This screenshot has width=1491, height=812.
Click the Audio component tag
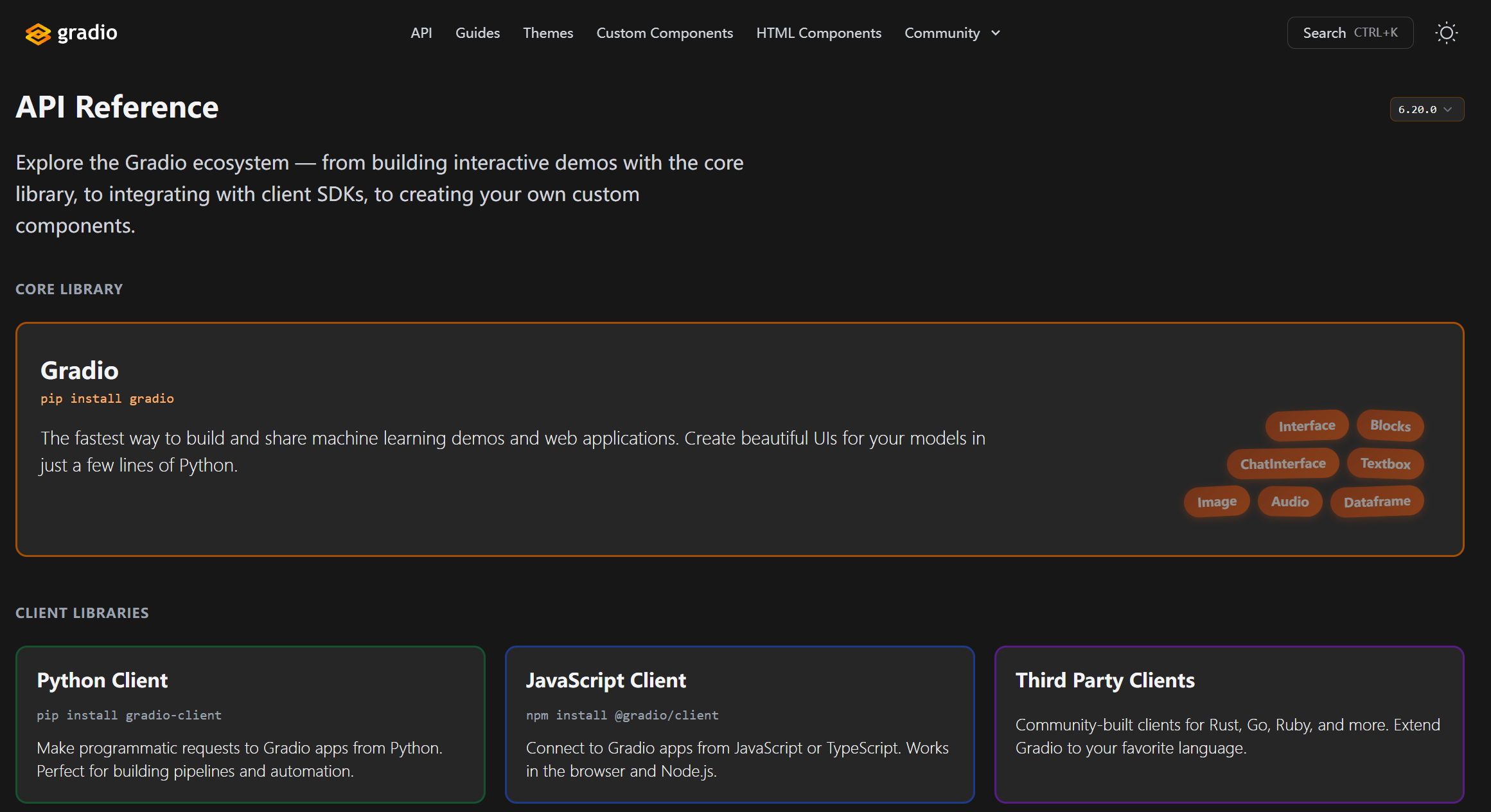tap(1290, 501)
